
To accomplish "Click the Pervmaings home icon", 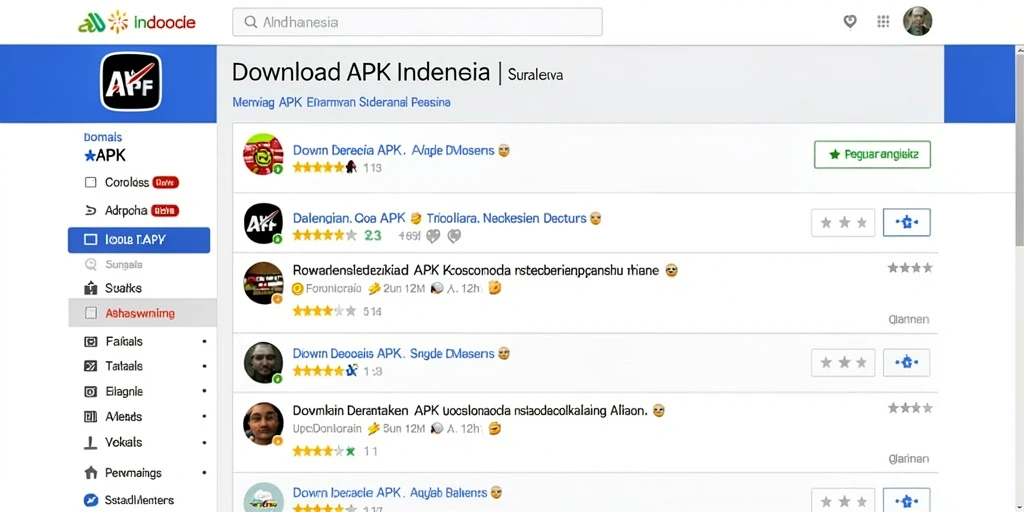I will click(91, 472).
